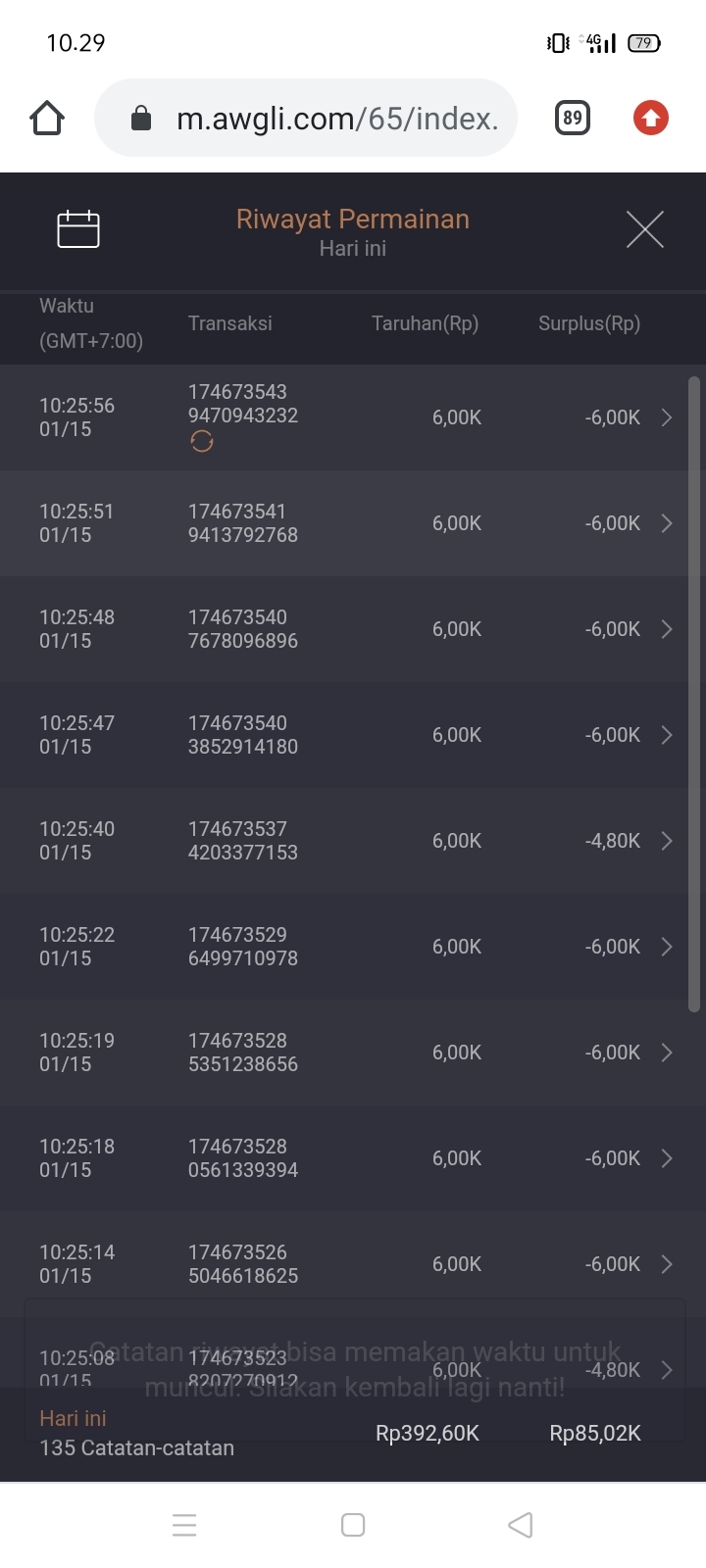Image resolution: width=706 pixels, height=1568 pixels.
Task: Tap the browser home icon
Action: pyautogui.click(x=47, y=119)
